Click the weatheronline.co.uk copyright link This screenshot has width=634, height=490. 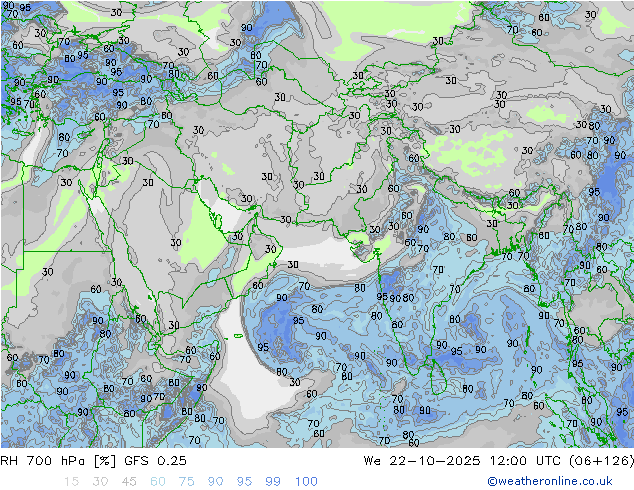pyautogui.click(x=549, y=481)
